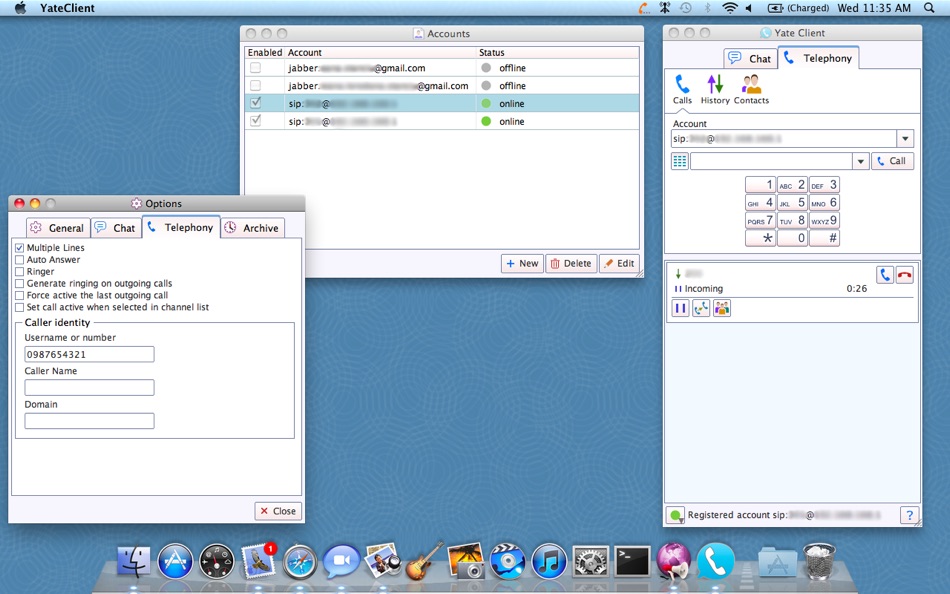This screenshot has height=594, width=950.
Task: Open Mail from the Dock
Action: pos(259,561)
